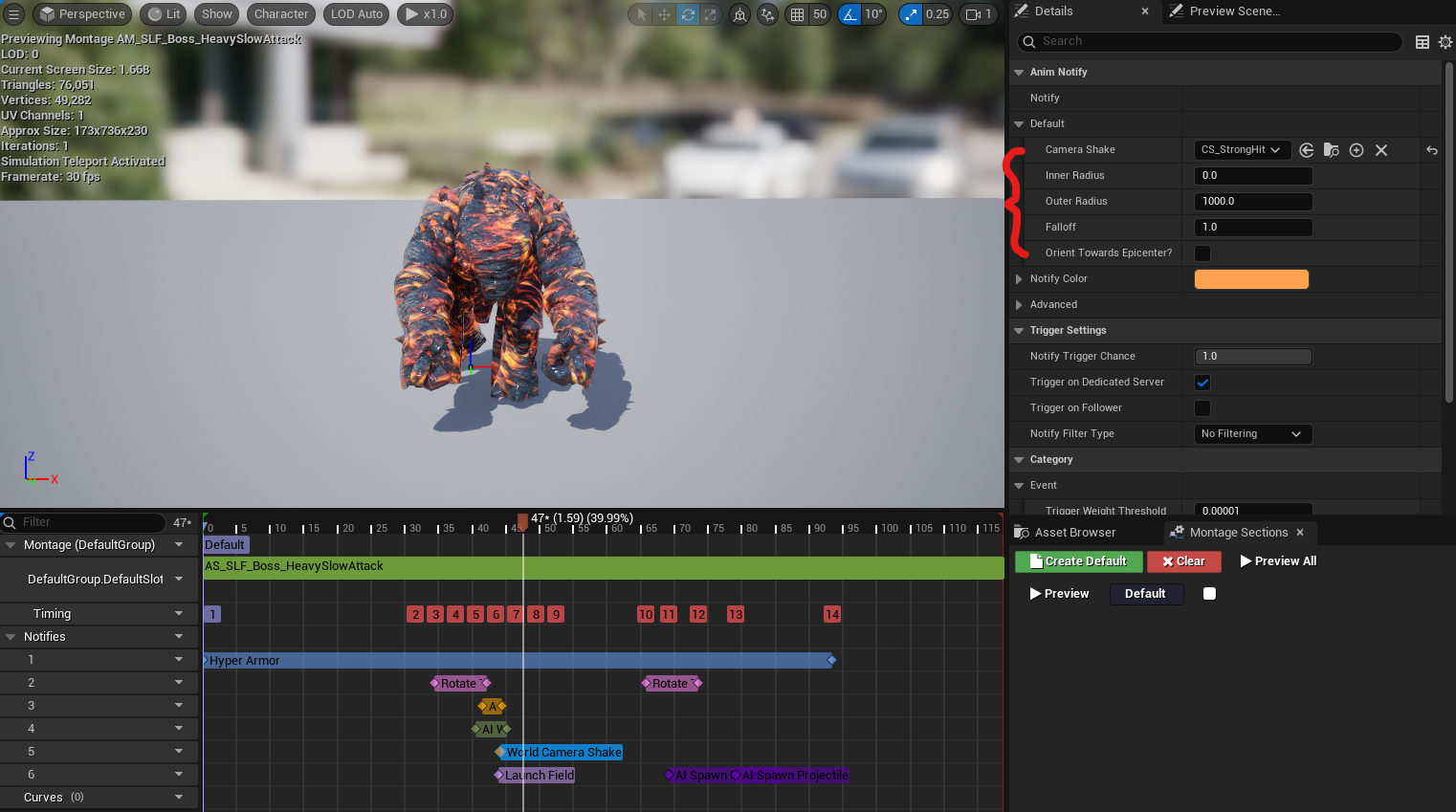Screen dimensions: 1456x812
Task: Open the orange Notify Color swatch
Action: [x=1251, y=279]
